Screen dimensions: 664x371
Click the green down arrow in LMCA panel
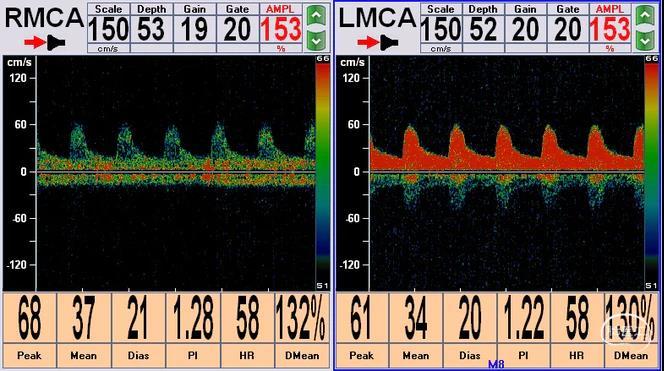[x=645, y=41]
